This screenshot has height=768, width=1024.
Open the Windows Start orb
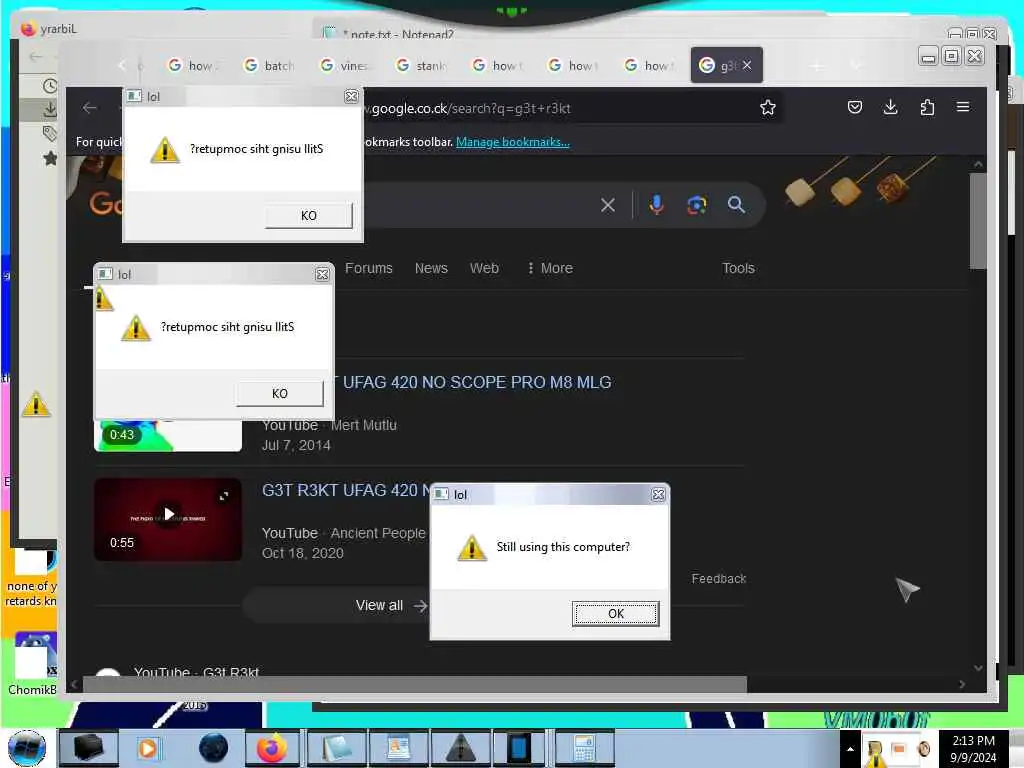pos(27,748)
